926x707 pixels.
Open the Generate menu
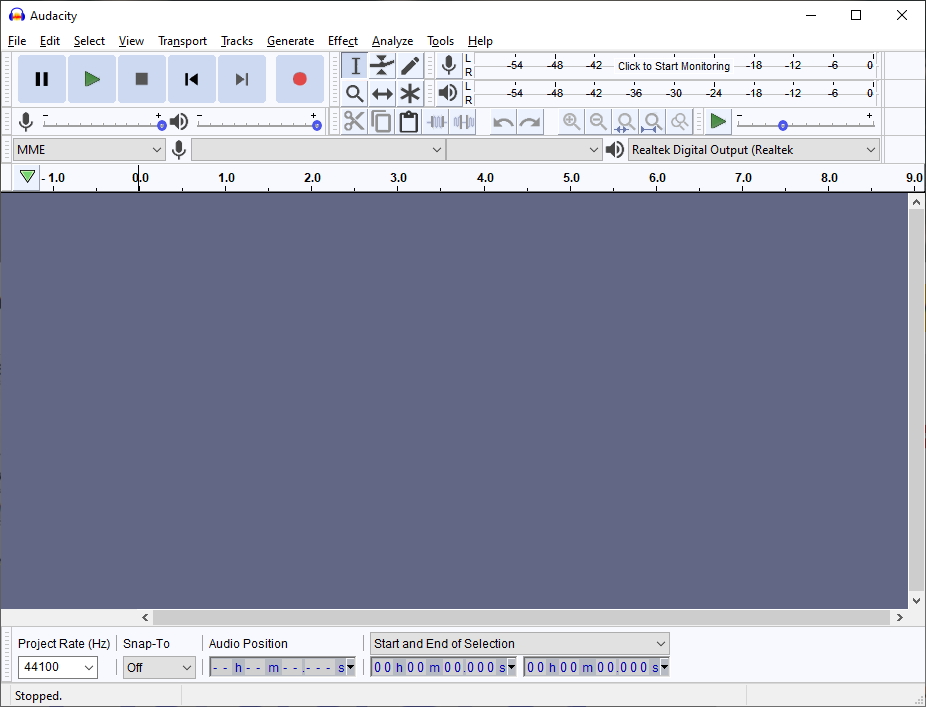pos(291,41)
